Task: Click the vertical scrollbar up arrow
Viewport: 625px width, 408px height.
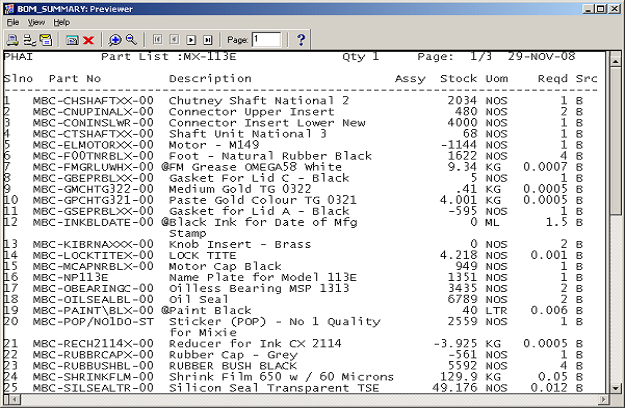Action: 616,58
